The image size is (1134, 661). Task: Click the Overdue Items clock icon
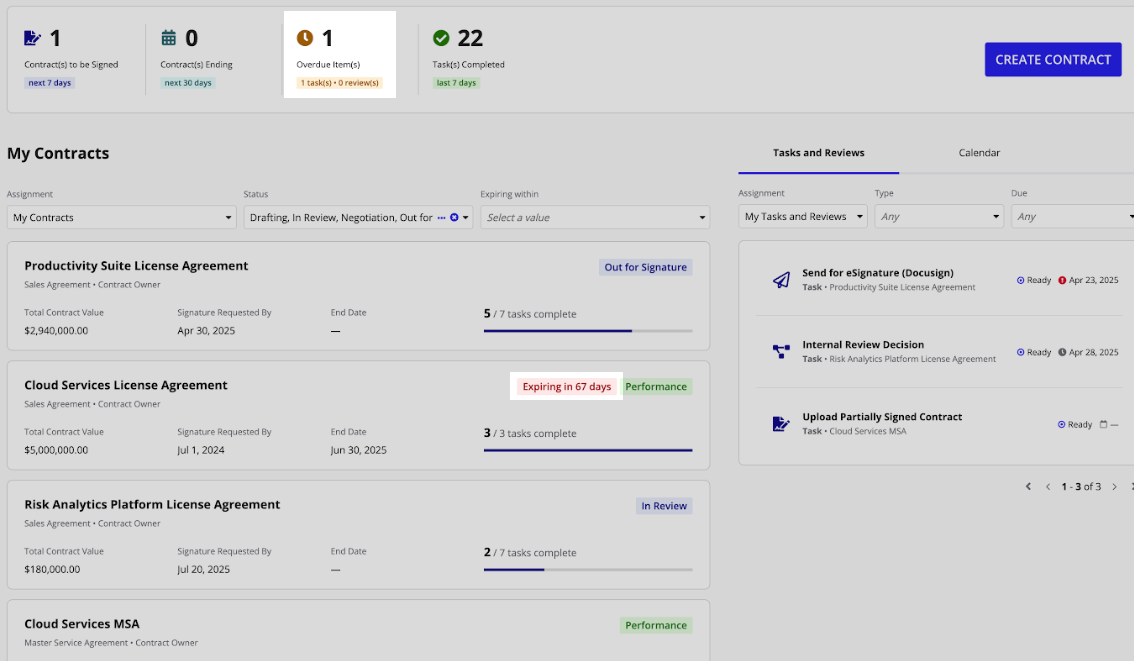305,38
